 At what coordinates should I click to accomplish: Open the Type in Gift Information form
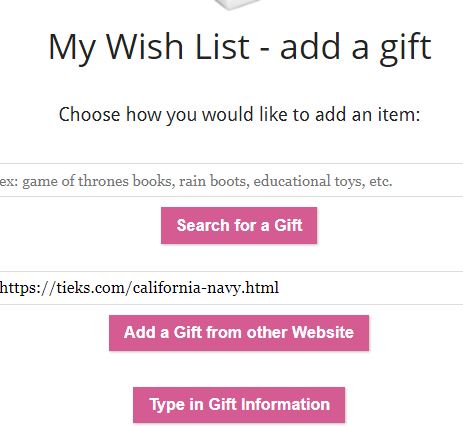pos(239,405)
